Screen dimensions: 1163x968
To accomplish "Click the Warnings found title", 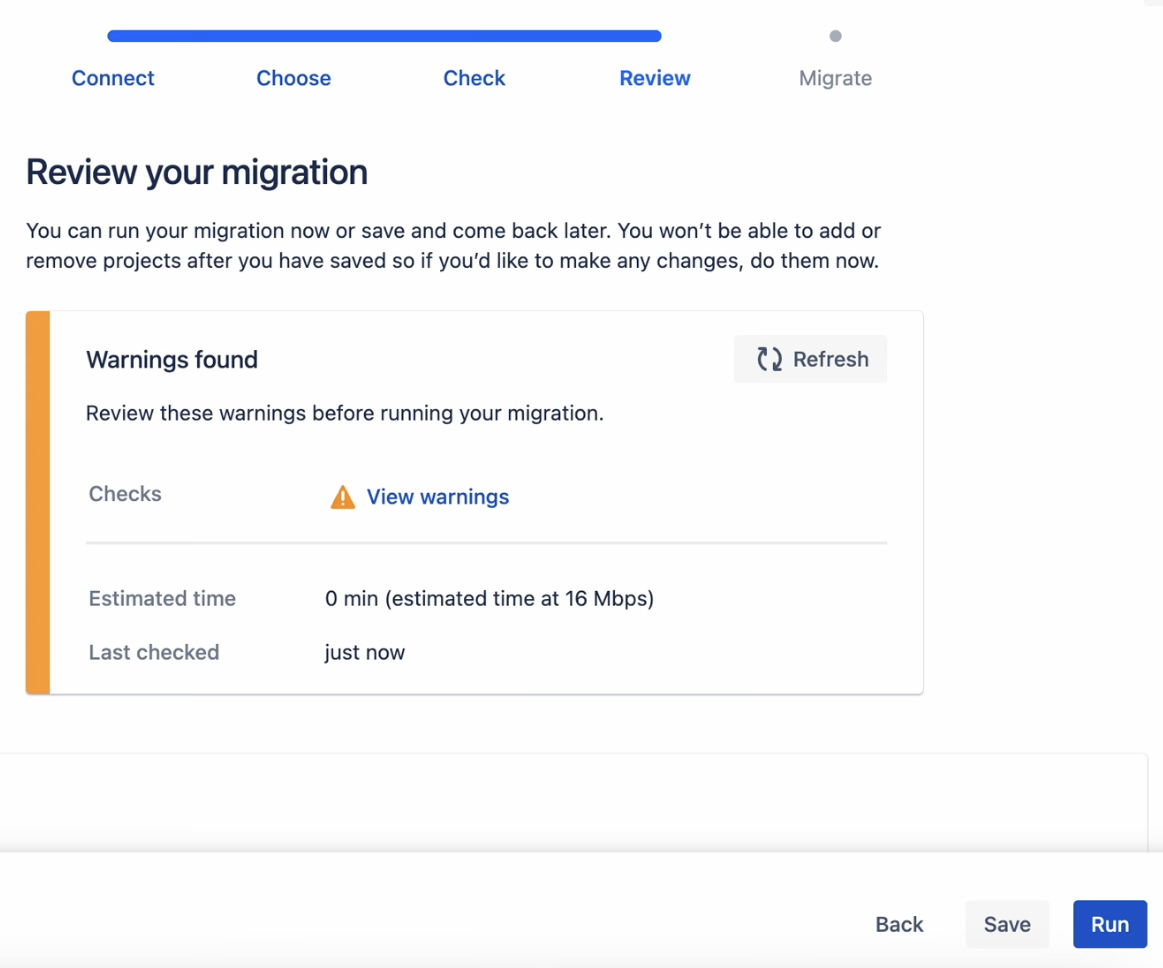I will [172, 360].
